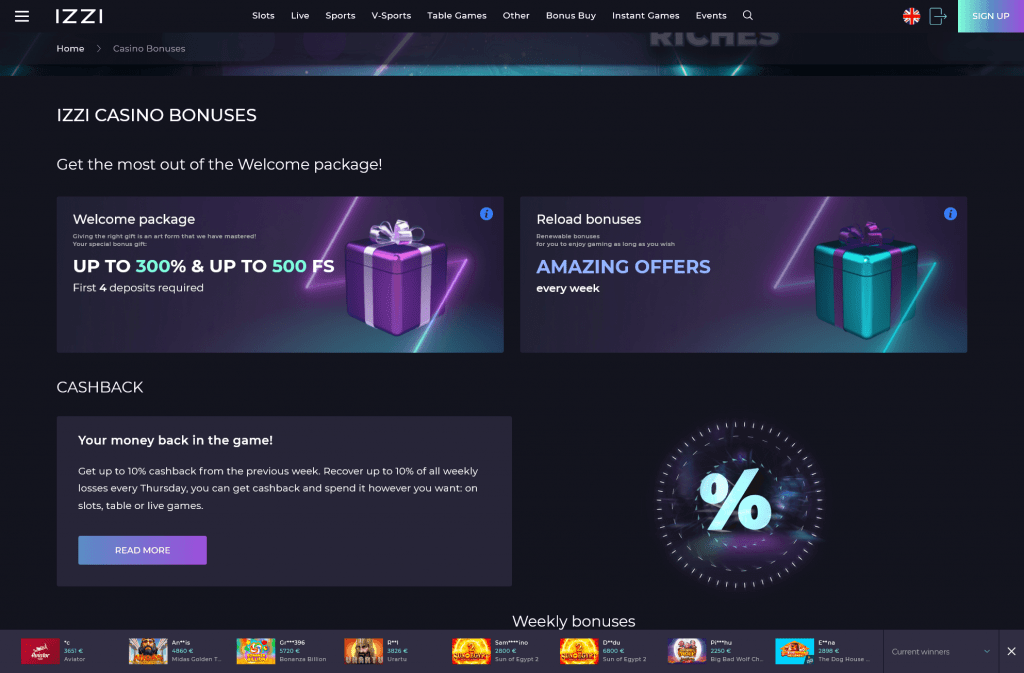Viewport: 1024px width, 673px height.
Task: Click the login door icon
Action: click(938, 16)
